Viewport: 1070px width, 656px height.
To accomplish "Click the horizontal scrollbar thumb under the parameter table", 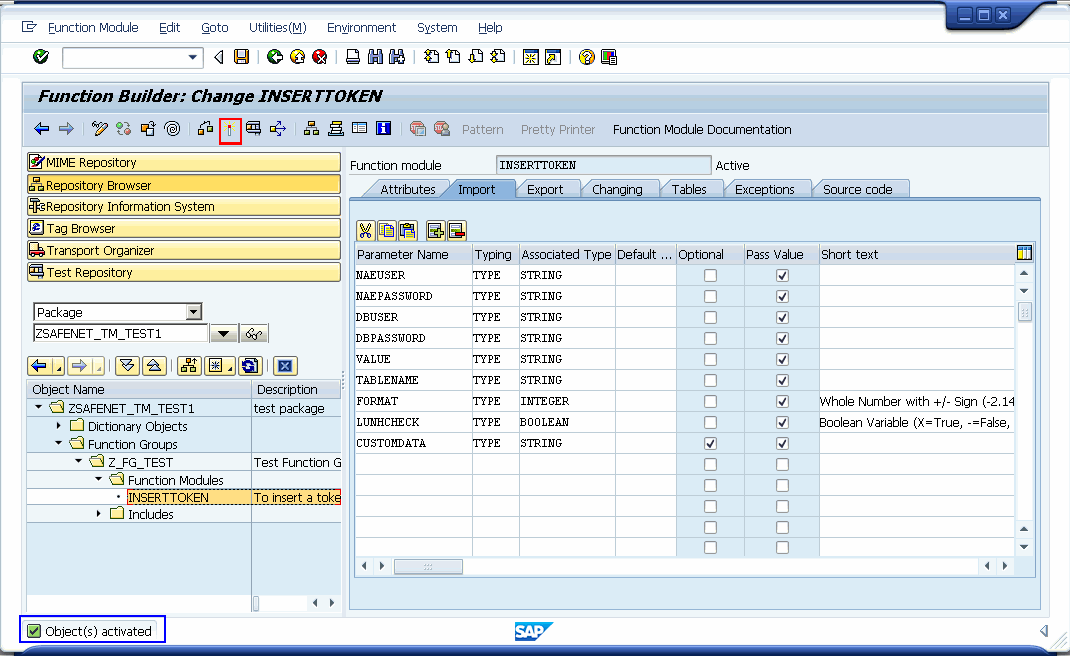I will pos(428,567).
